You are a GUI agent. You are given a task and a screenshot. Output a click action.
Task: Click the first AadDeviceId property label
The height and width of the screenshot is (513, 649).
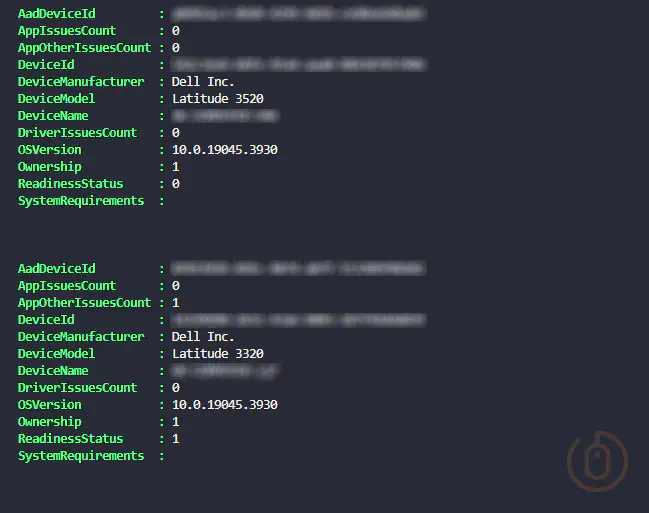pos(57,14)
